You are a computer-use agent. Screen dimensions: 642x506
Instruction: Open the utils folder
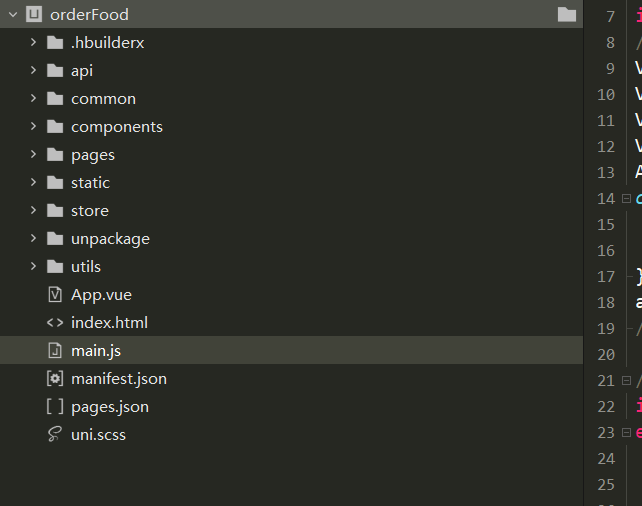tap(292, 267)
